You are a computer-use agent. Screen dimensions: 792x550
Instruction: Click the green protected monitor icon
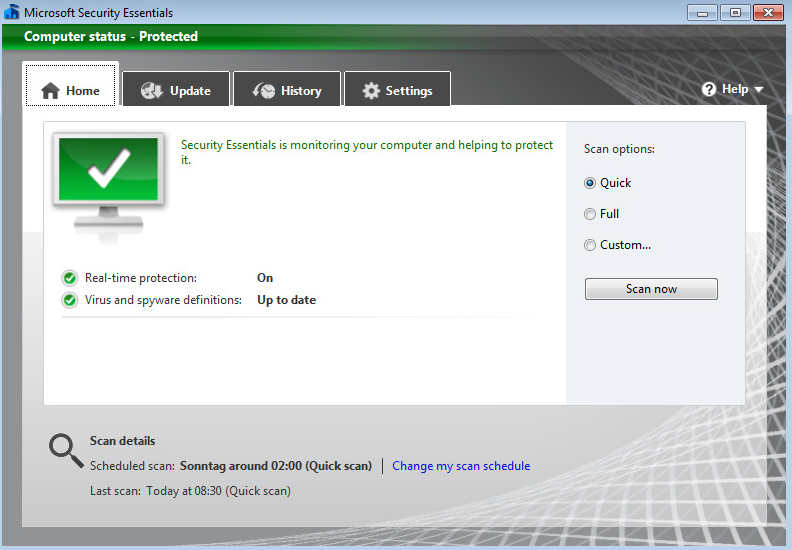coord(108,184)
